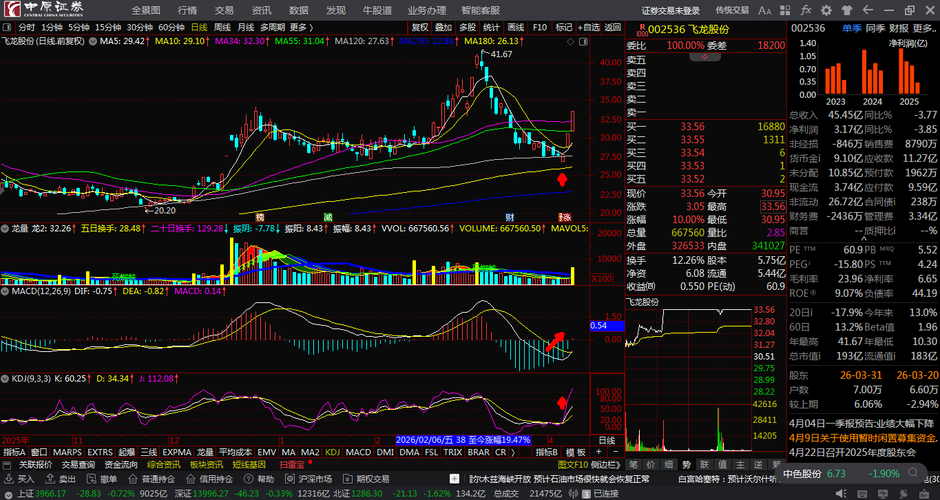Expand the 更多 period dropdown
The height and width of the screenshot is (500, 940).
[301, 28]
